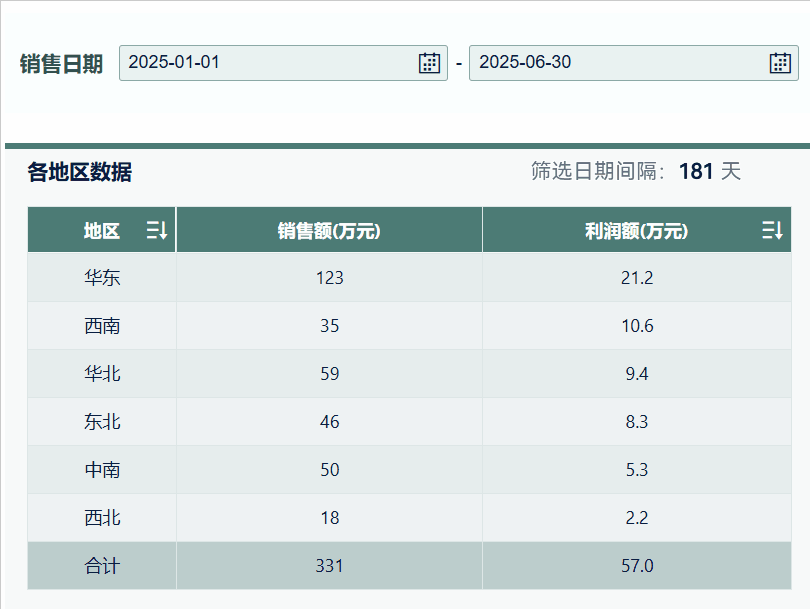Screen dimensions: 810x609
Task: Open the start date calendar picker
Action: (429, 63)
